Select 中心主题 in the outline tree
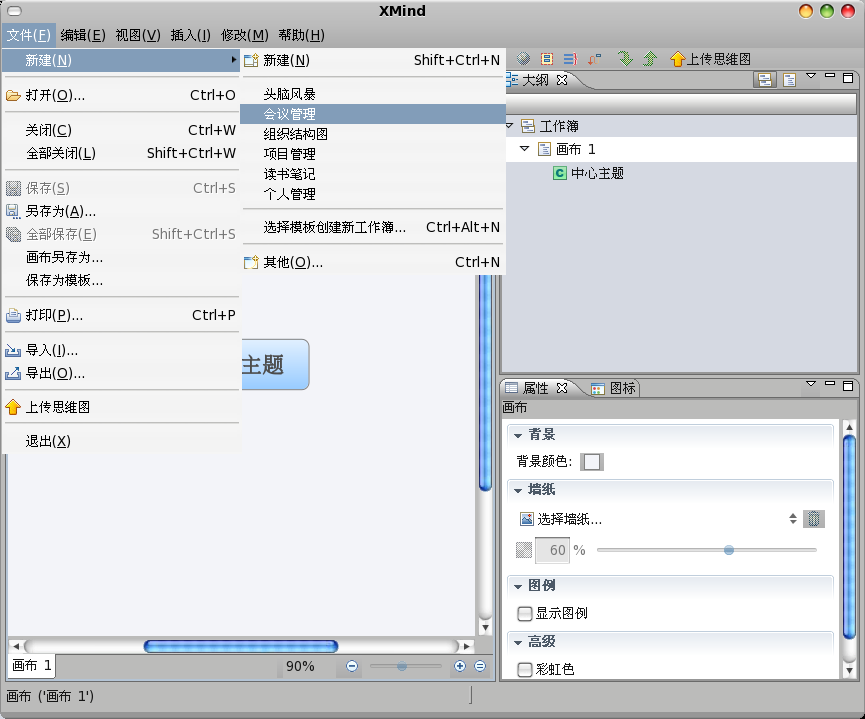 pyautogui.click(x=597, y=173)
